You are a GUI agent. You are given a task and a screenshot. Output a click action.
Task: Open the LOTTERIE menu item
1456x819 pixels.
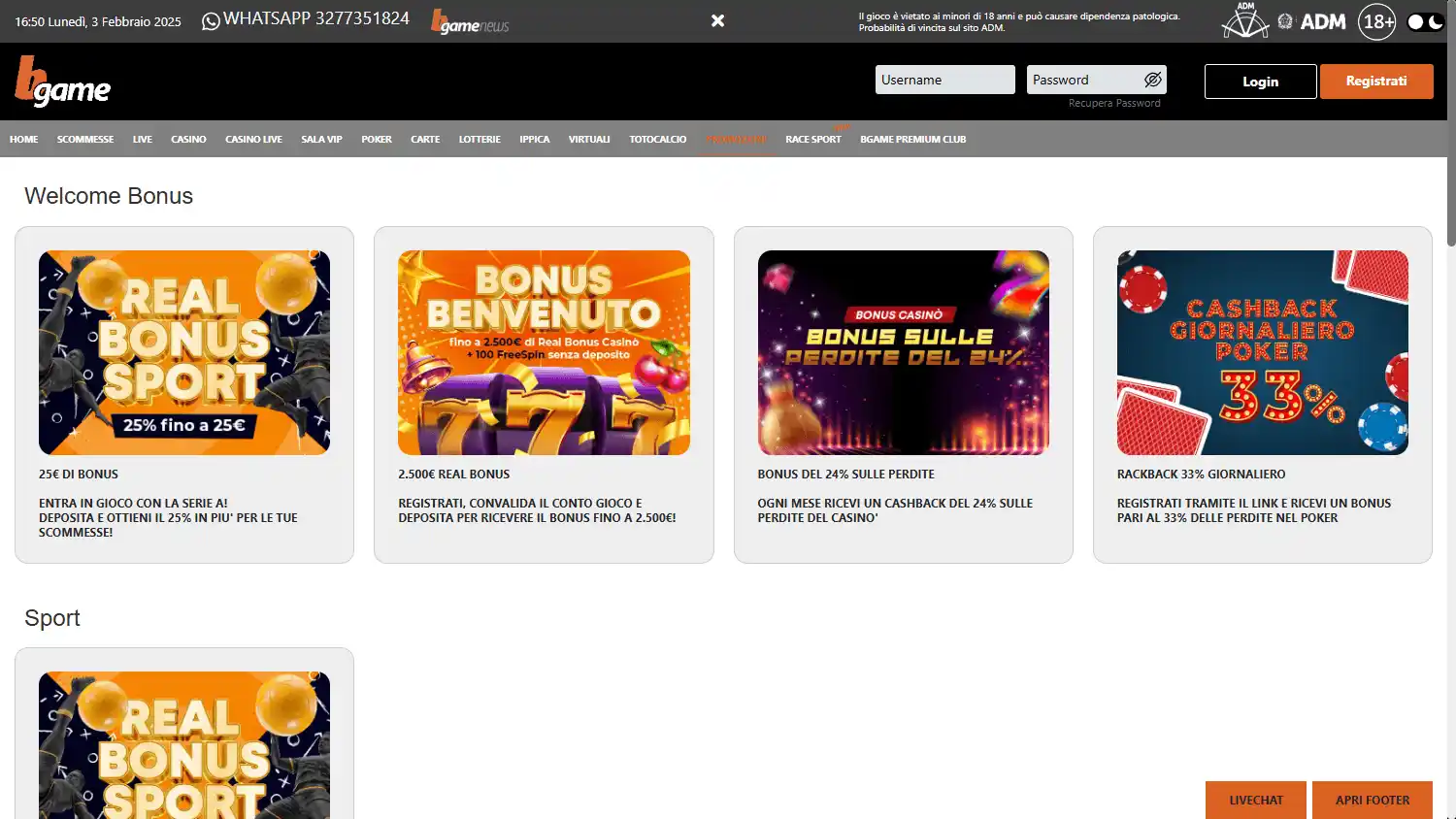tap(480, 139)
